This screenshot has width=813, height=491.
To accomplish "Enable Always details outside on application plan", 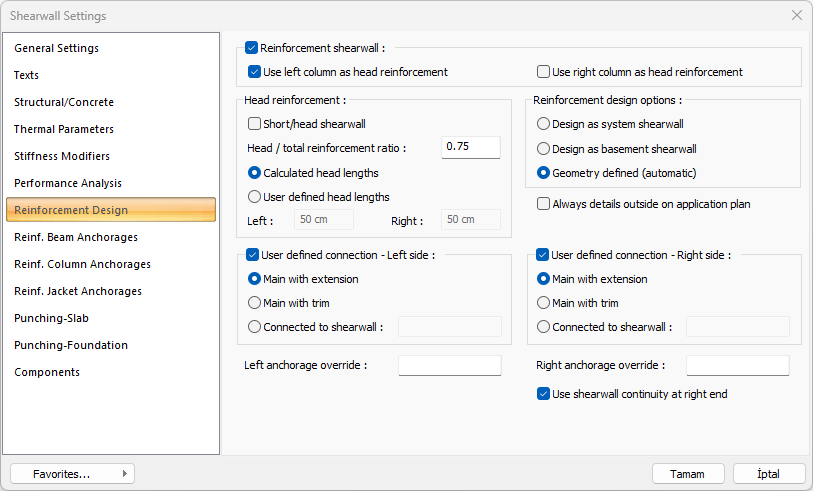I will [x=544, y=204].
